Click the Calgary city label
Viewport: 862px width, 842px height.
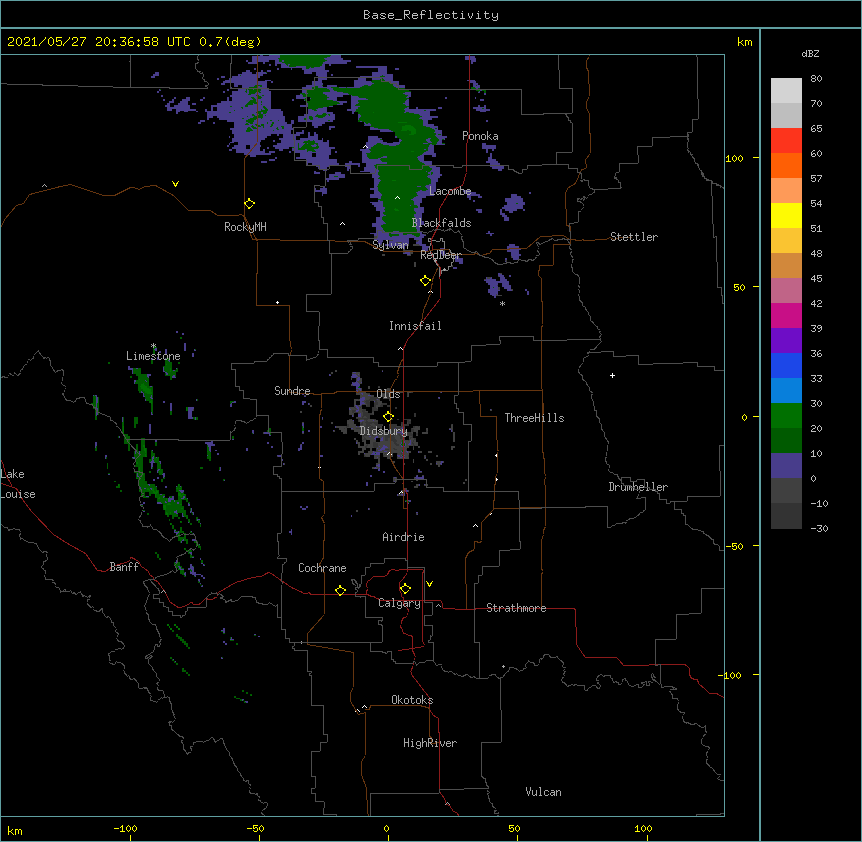tap(399, 603)
